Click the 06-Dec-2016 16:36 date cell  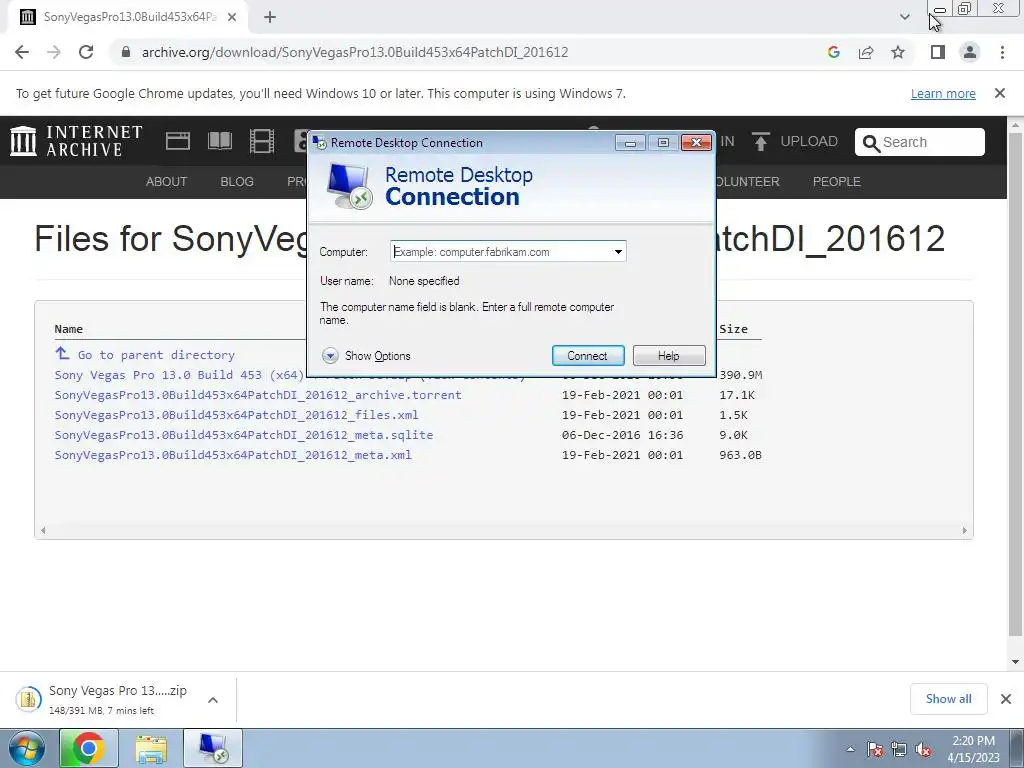coord(622,435)
